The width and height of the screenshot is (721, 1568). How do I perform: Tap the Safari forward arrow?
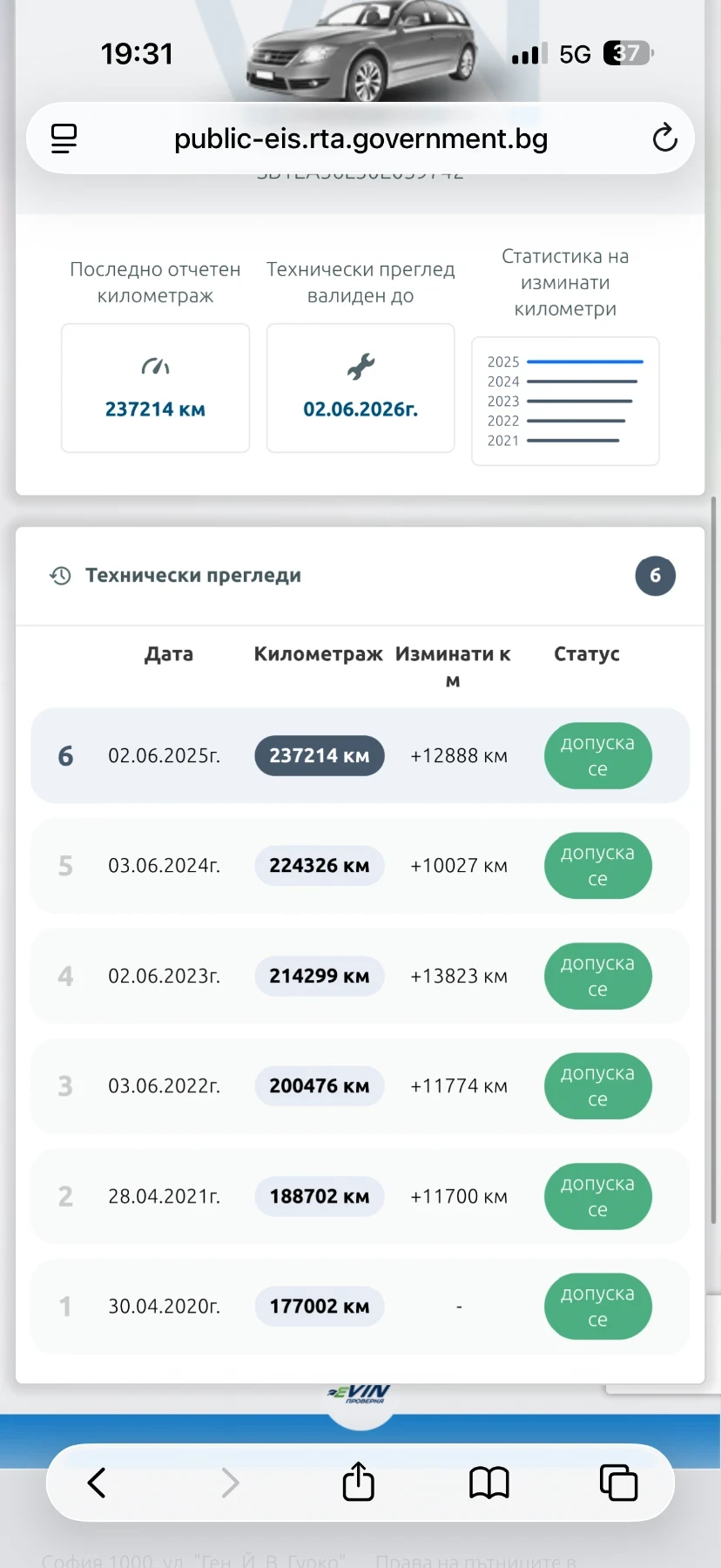230,1482
